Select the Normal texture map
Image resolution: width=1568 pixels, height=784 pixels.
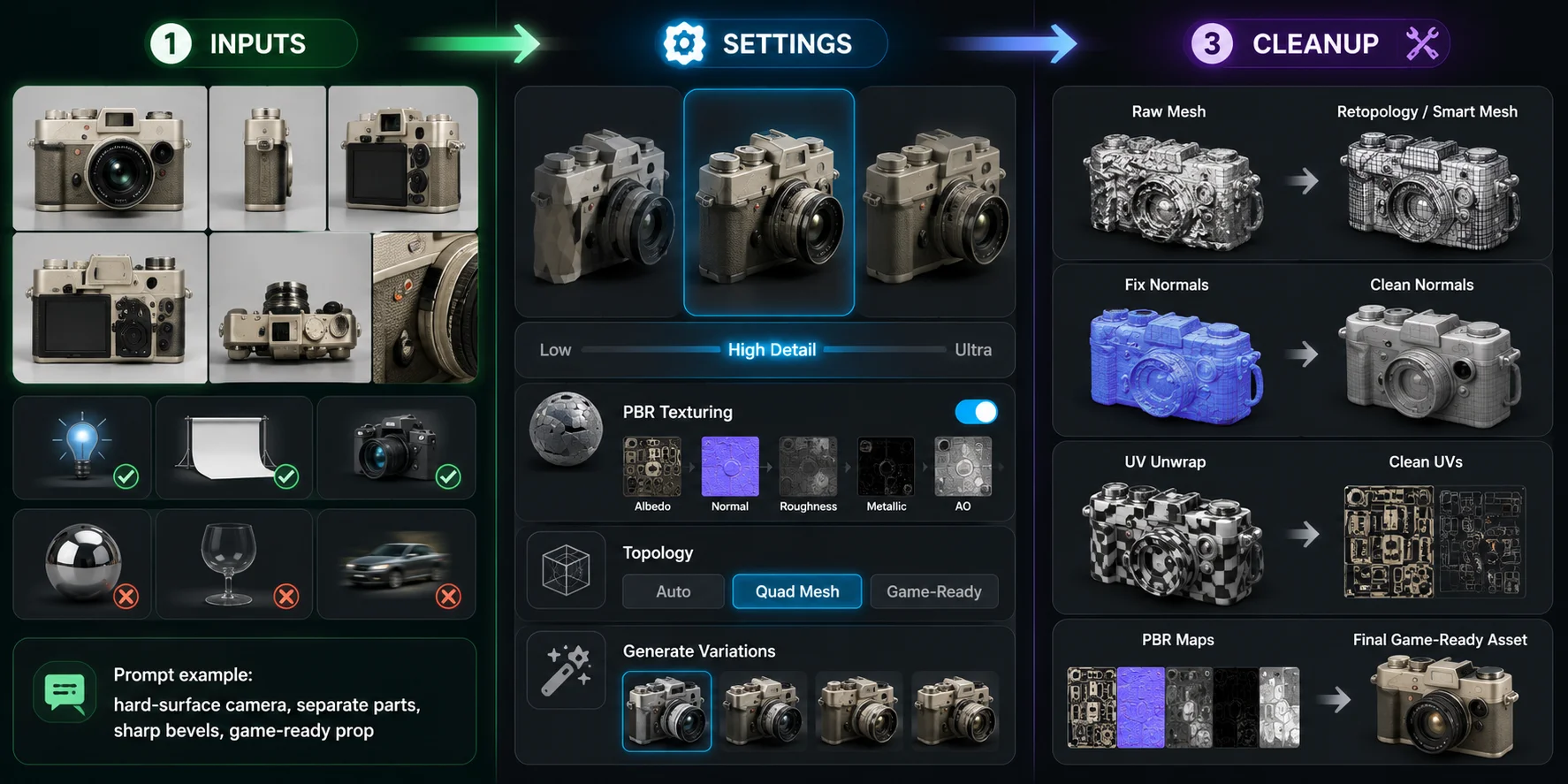click(730, 467)
